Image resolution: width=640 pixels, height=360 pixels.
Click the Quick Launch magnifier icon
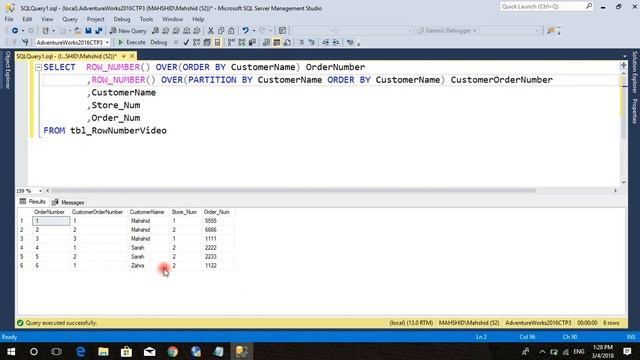589,6
